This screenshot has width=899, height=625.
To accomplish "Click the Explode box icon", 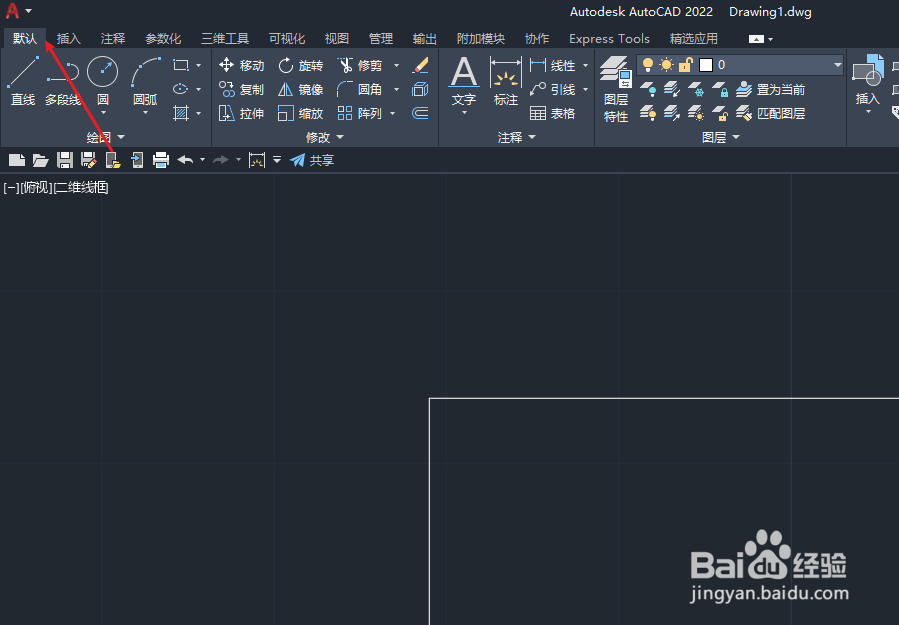I will point(420,89).
